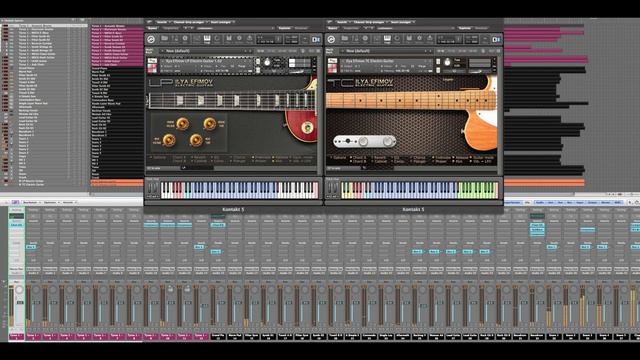This screenshot has width=640, height=360.
Task: Toggle Flanger effect in TC guitar window
Action: pos(418,162)
